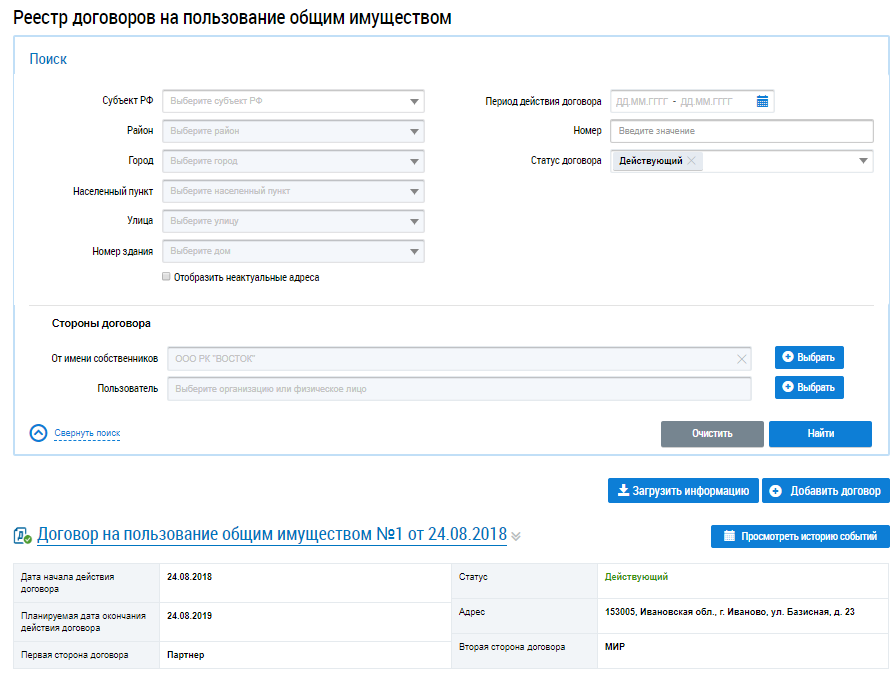
Task: Click the start date value 24.08.2018
Action: click(190, 577)
